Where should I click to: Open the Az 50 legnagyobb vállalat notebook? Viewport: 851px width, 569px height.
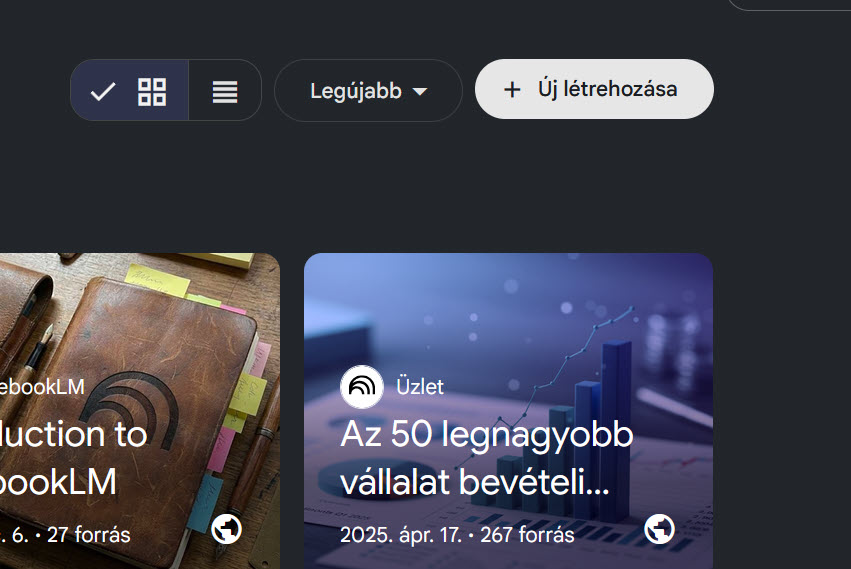pos(508,411)
